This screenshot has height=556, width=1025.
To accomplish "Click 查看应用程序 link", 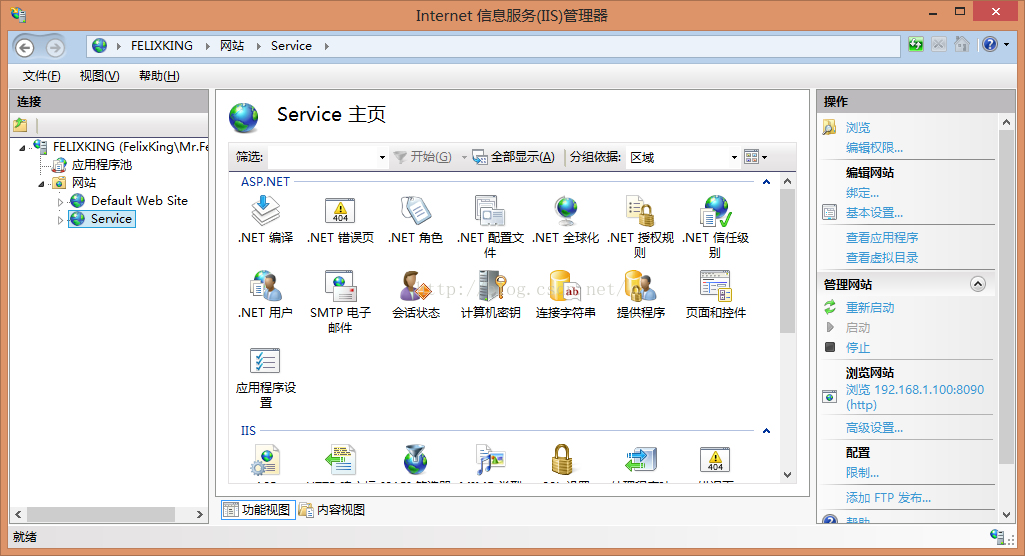I will (x=882, y=238).
